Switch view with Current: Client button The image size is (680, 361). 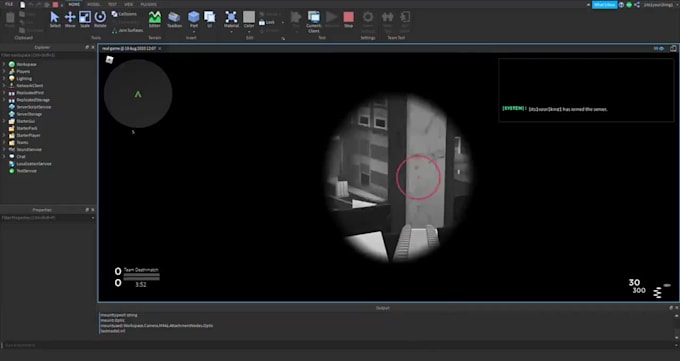(x=314, y=21)
